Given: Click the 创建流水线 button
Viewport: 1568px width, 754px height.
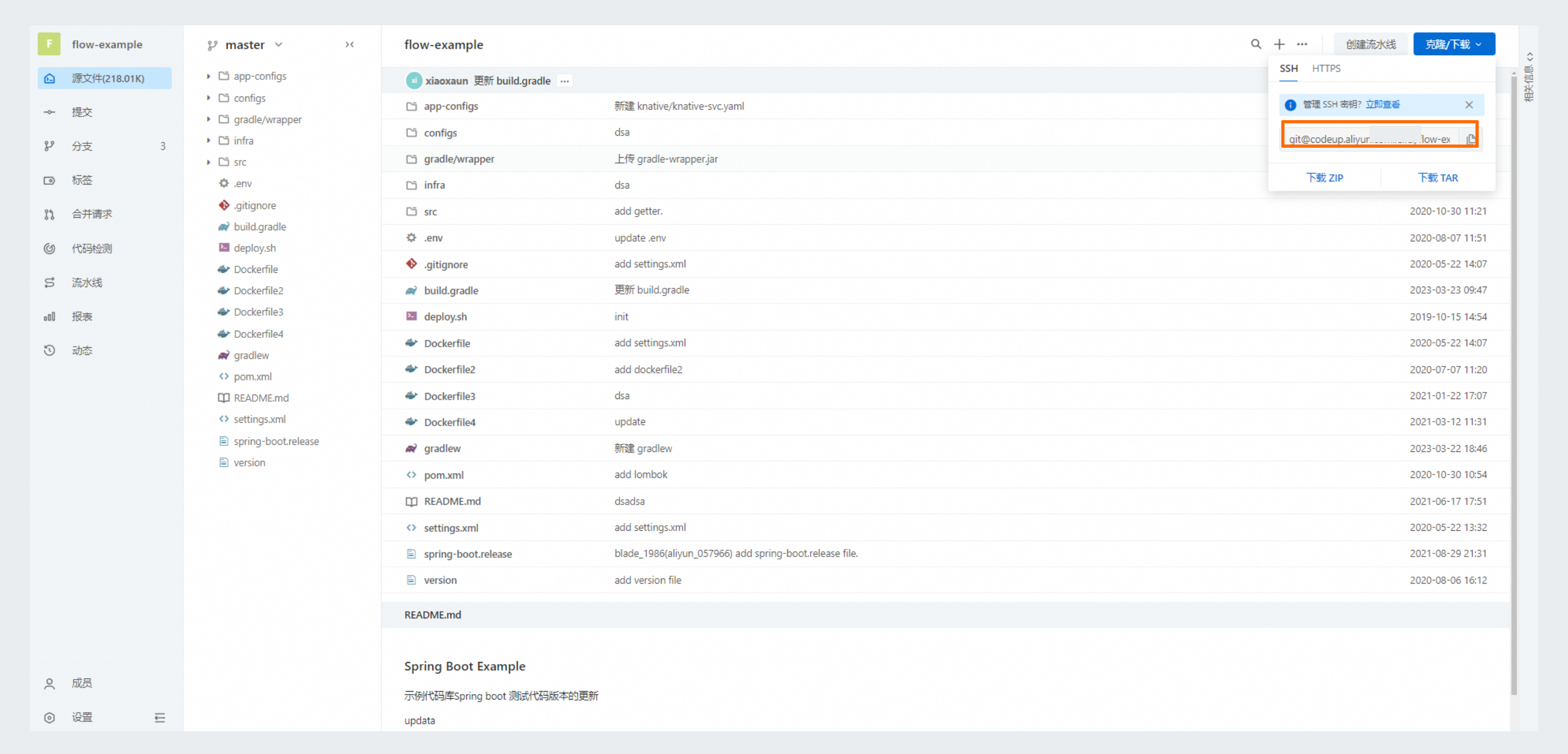Looking at the screenshot, I should tap(1370, 44).
